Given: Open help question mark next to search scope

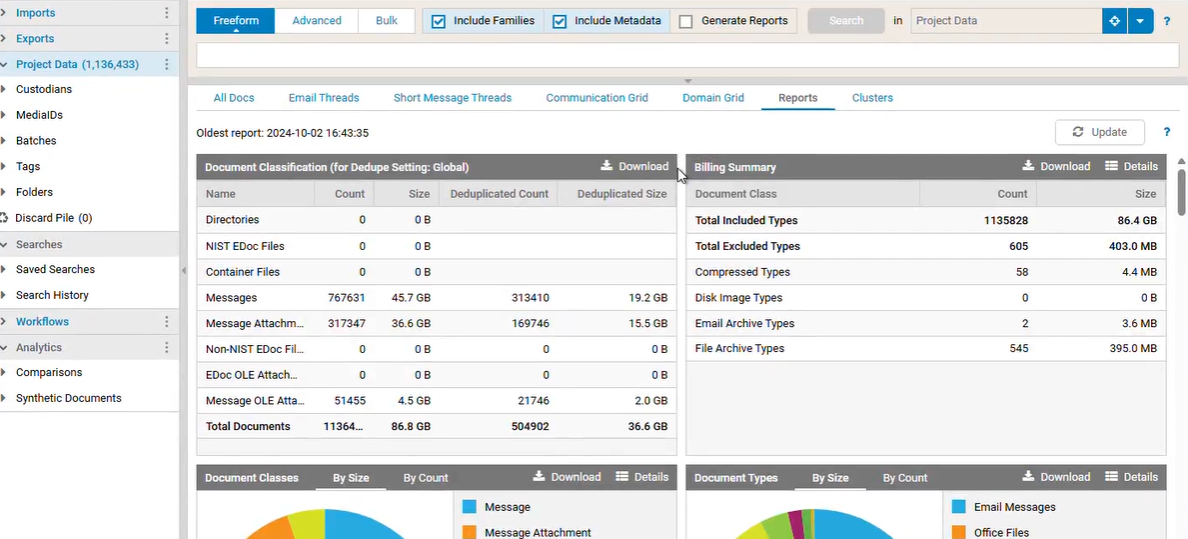Looking at the screenshot, I should 1167,21.
